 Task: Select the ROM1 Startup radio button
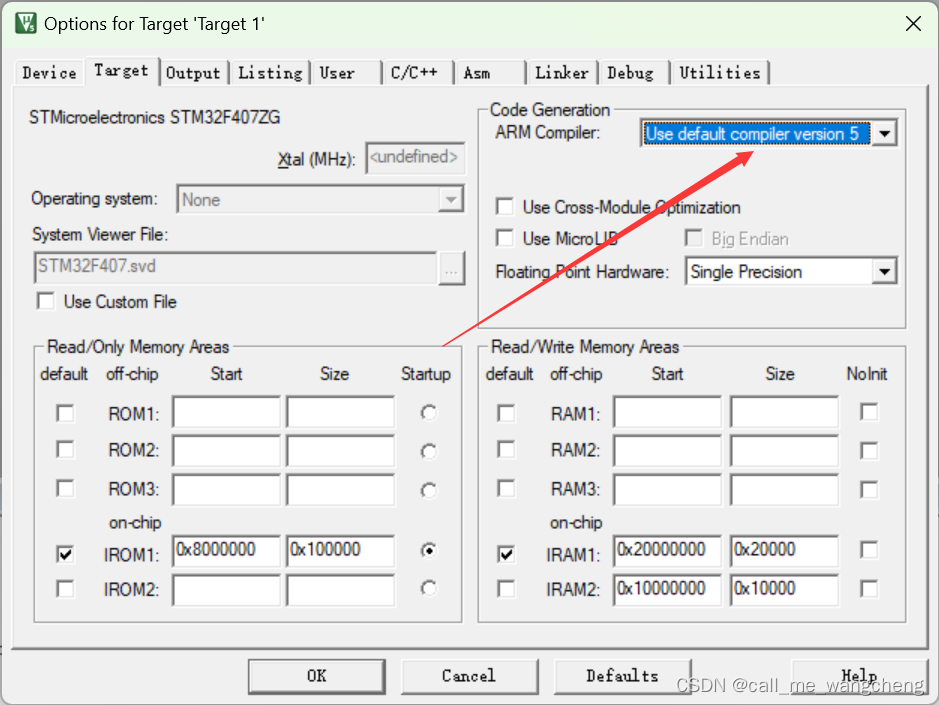[x=429, y=413]
